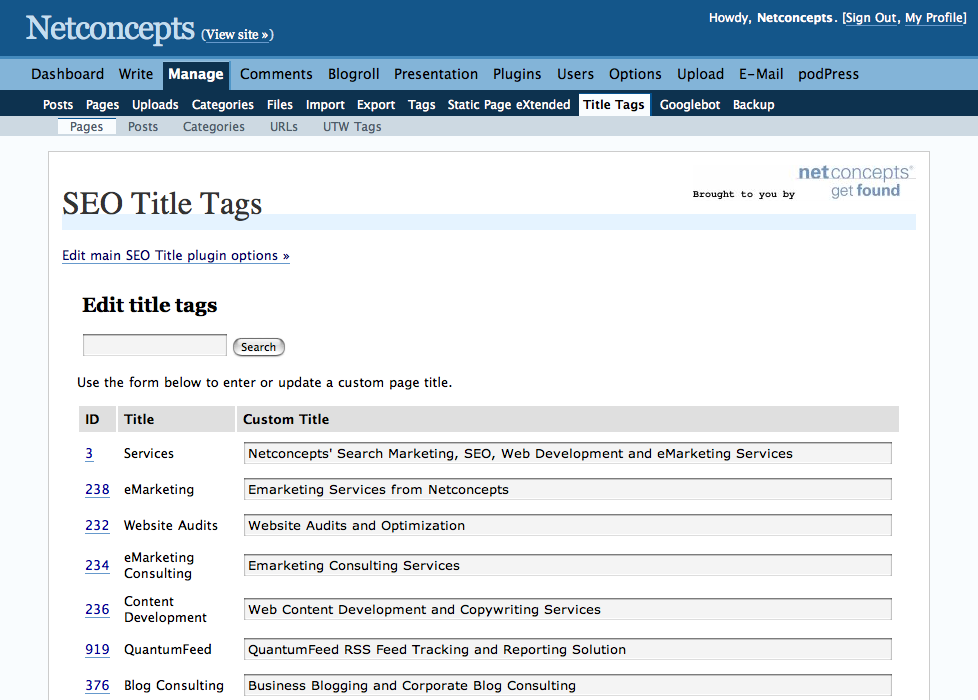Go to the Import submenu

pos(325,105)
